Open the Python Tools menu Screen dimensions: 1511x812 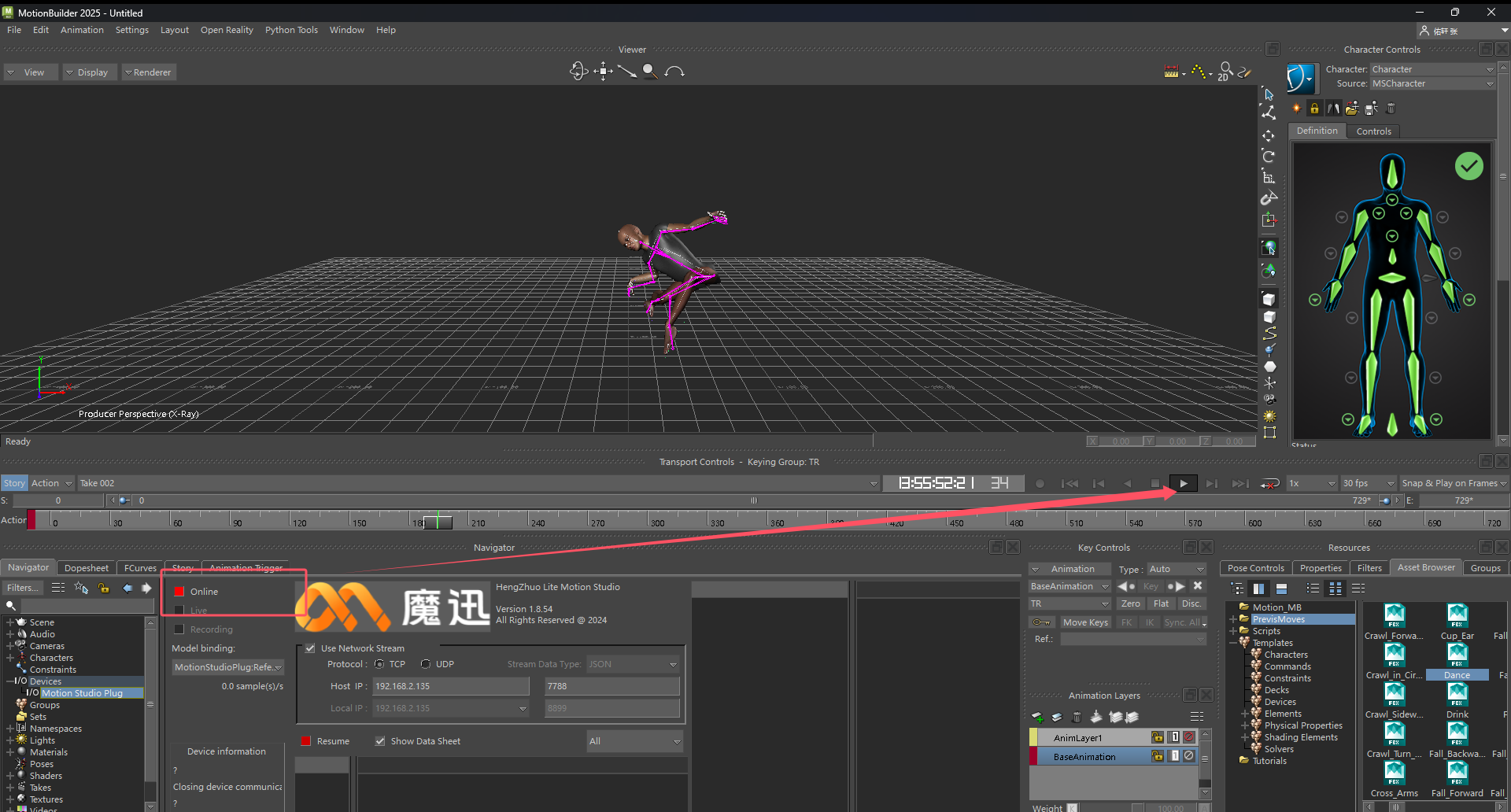(291, 30)
